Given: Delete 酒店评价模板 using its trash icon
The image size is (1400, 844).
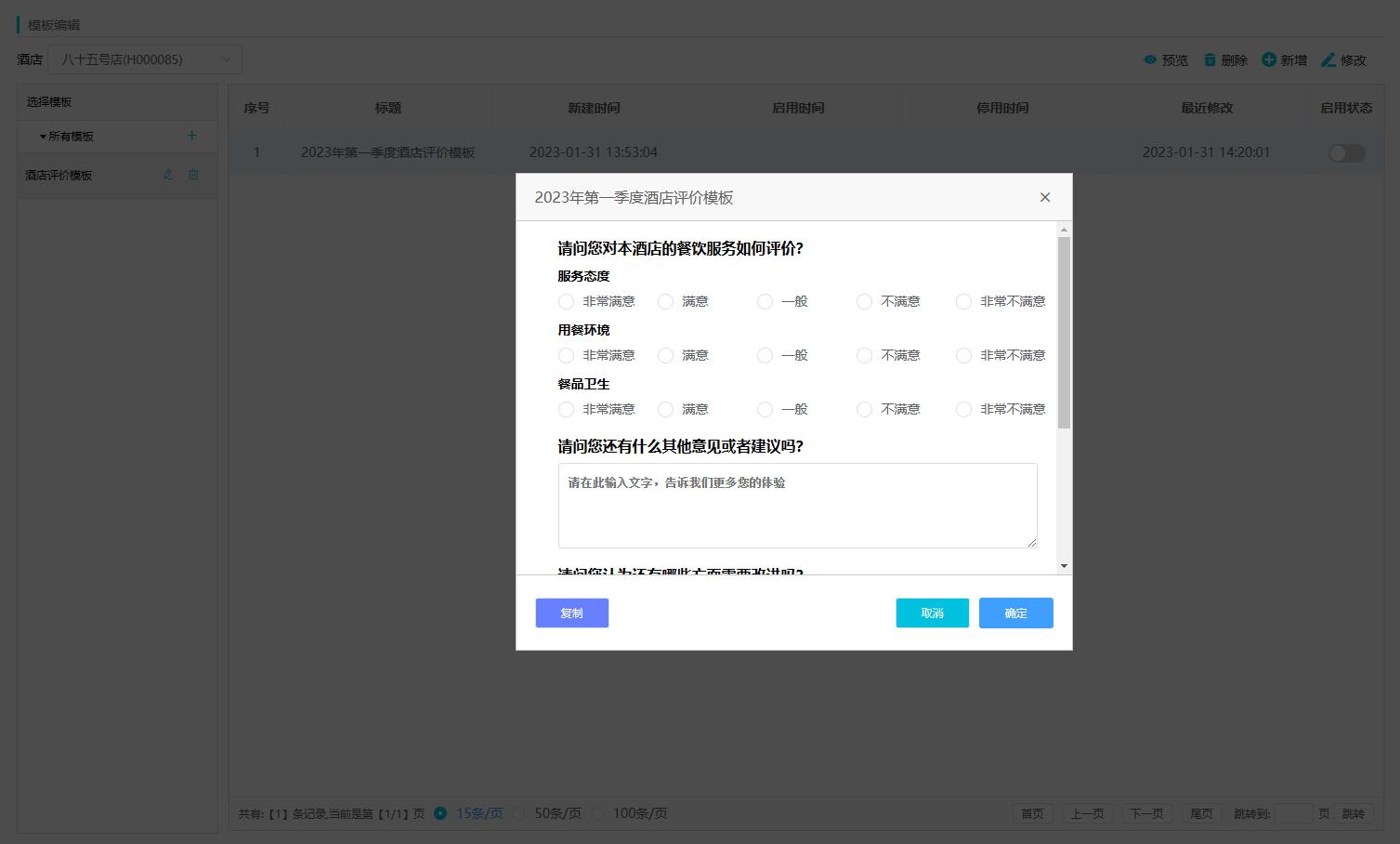Looking at the screenshot, I should click(x=193, y=175).
